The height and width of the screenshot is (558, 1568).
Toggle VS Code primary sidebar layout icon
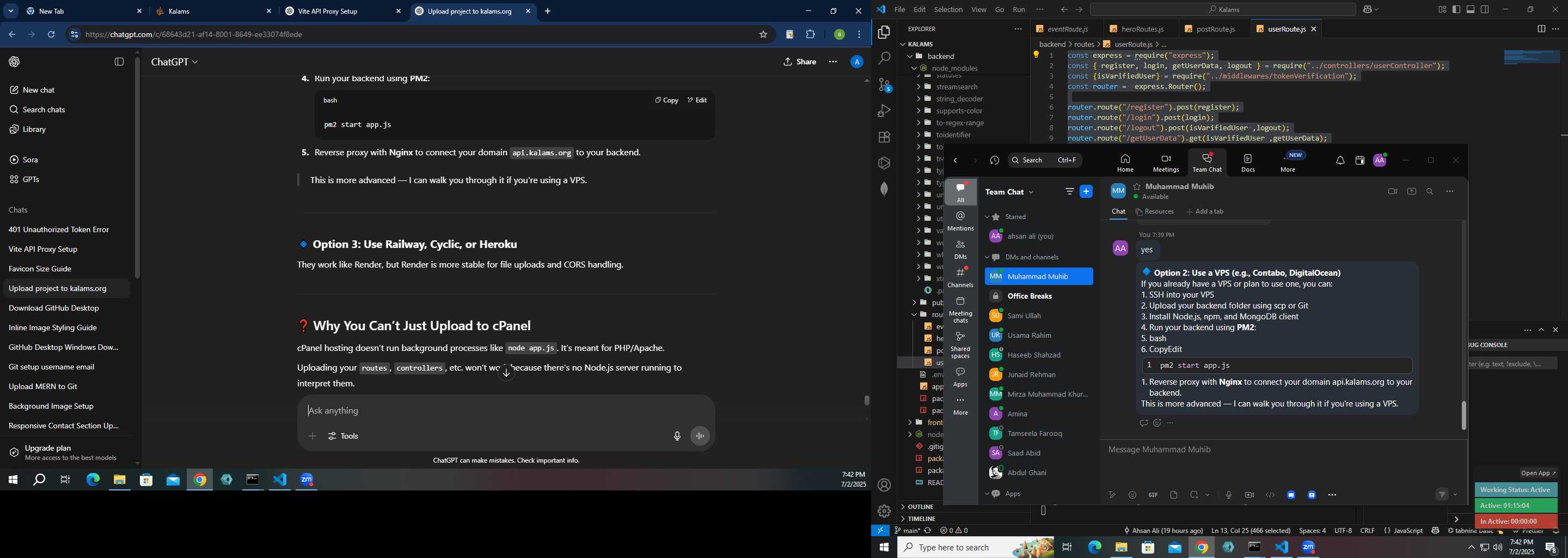tap(1456, 9)
